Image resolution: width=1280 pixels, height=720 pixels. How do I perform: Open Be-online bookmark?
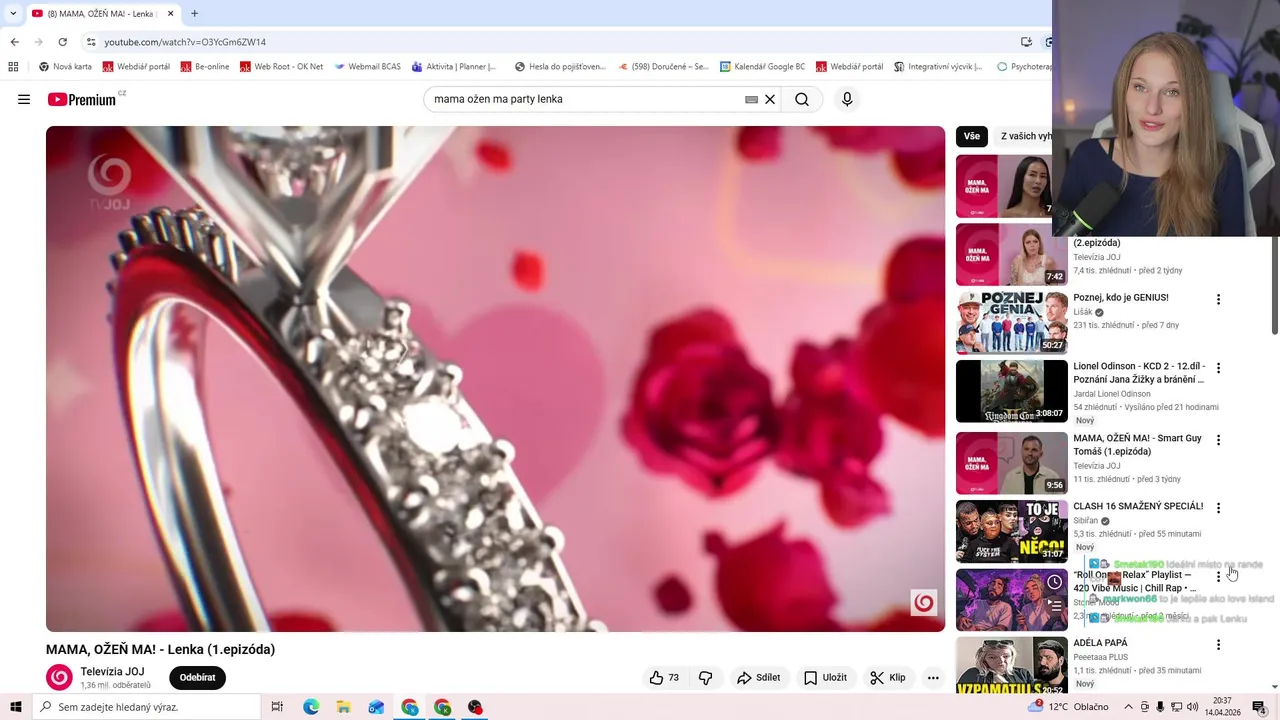click(205, 67)
